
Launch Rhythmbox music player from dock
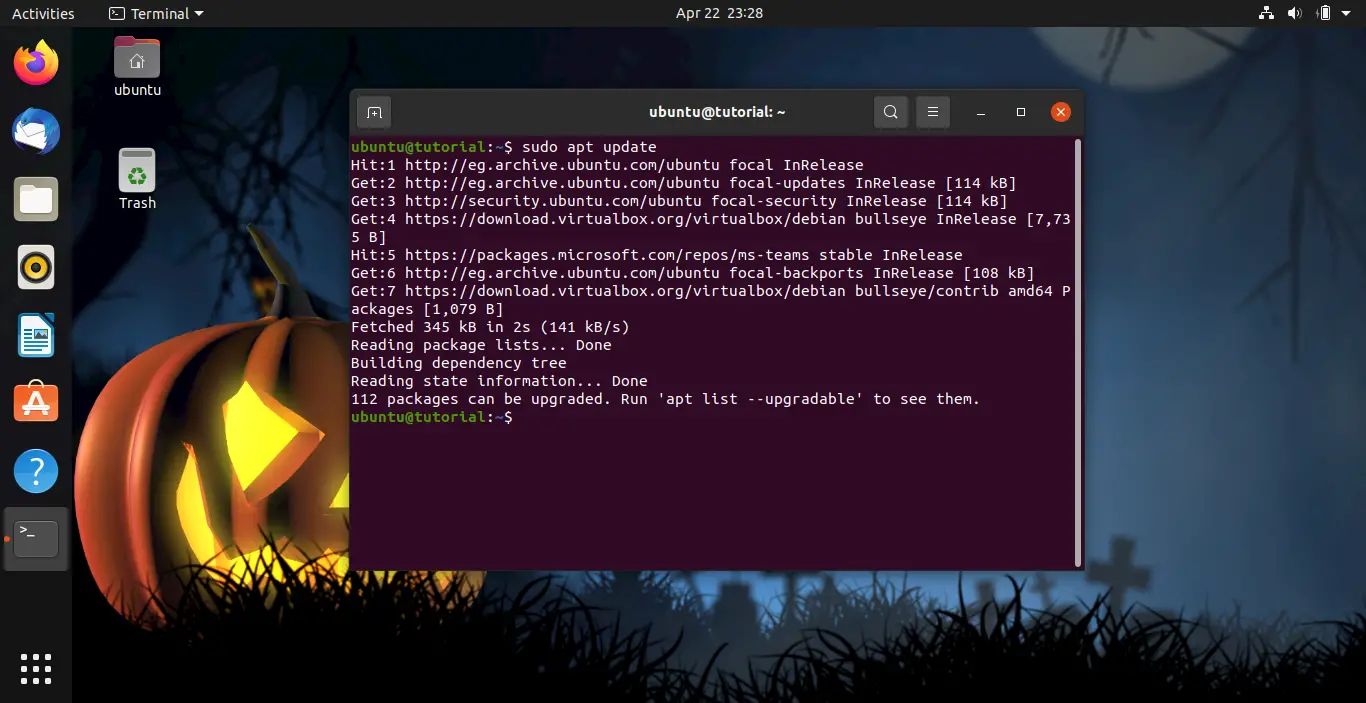pyautogui.click(x=36, y=267)
